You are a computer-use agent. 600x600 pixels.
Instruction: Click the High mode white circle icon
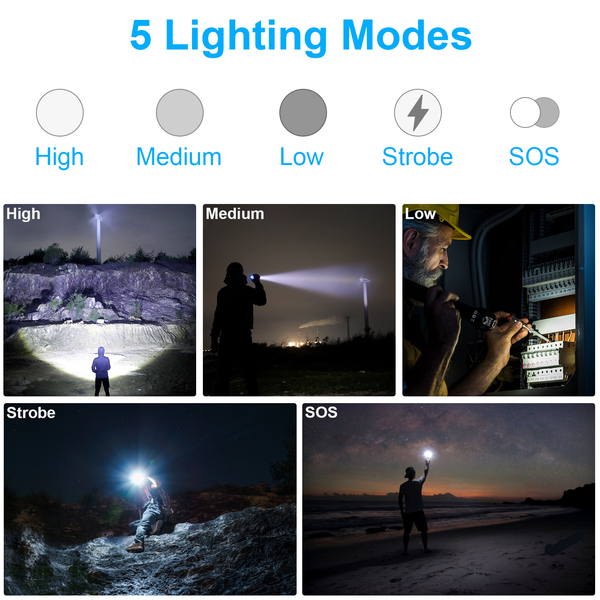pyautogui.click(x=60, y=112)
